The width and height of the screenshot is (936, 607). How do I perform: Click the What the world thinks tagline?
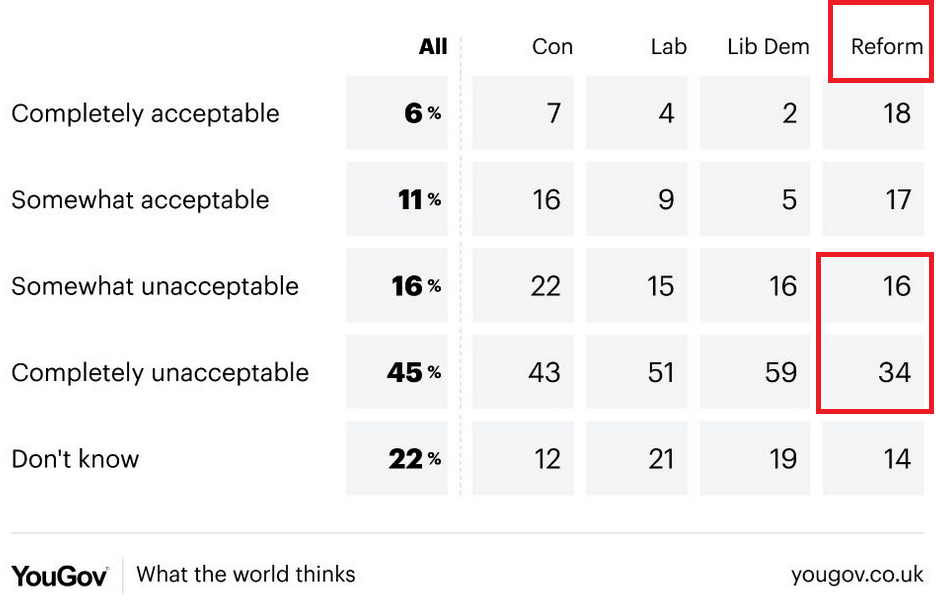click(x=246, y=575)
